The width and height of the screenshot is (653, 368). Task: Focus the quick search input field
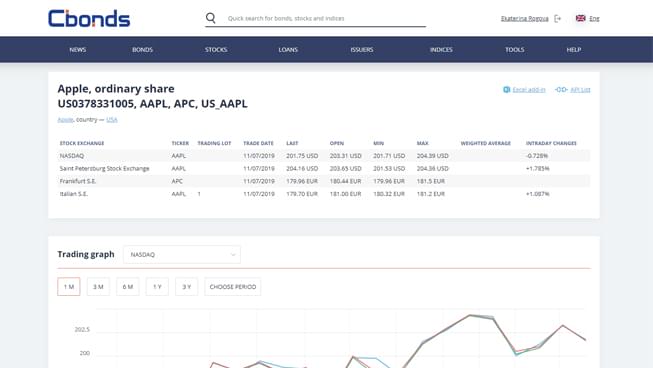coord(326,18)
